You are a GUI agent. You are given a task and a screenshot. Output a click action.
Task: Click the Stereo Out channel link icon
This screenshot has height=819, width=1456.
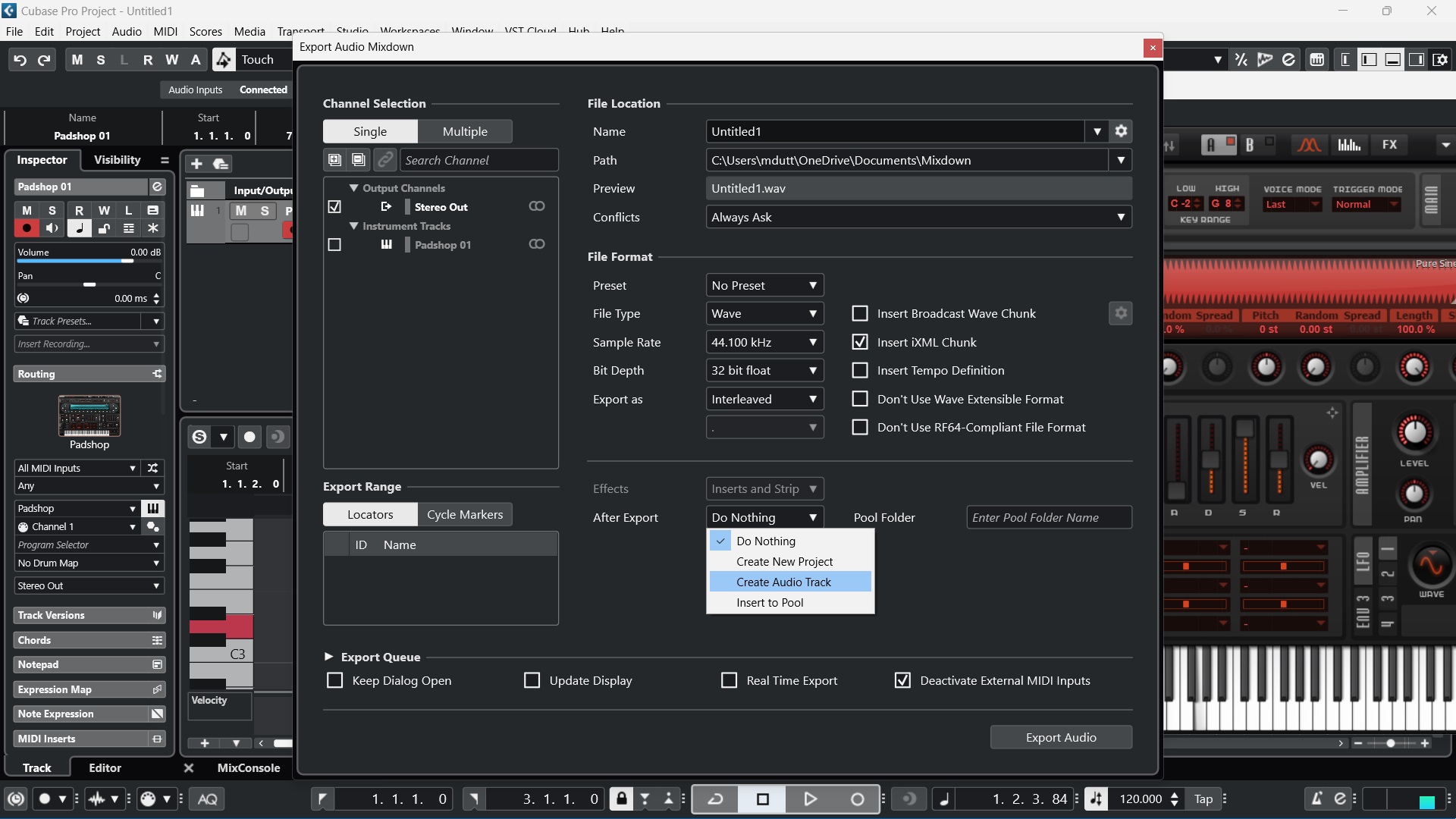point(537,206)
